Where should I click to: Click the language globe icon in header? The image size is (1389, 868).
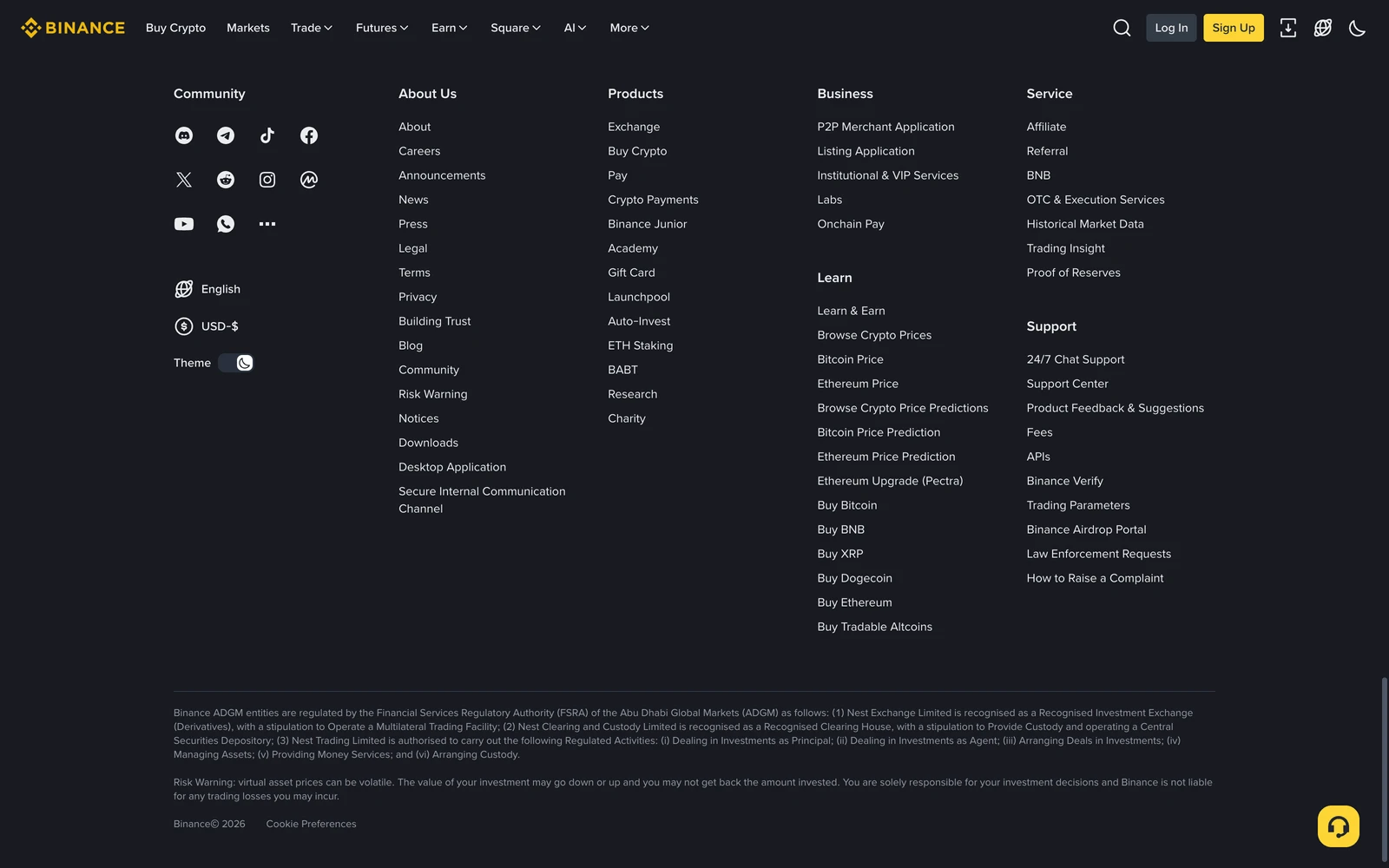pos(1323,28)
